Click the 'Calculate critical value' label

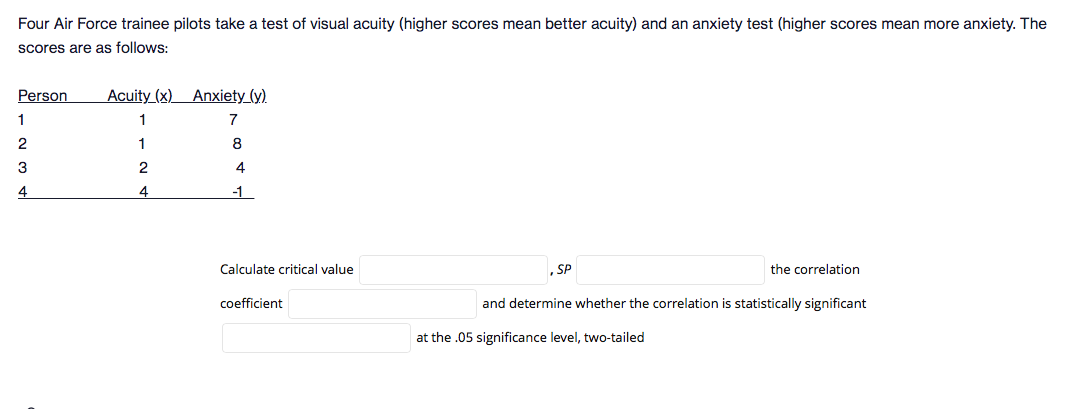coord(286,270)
